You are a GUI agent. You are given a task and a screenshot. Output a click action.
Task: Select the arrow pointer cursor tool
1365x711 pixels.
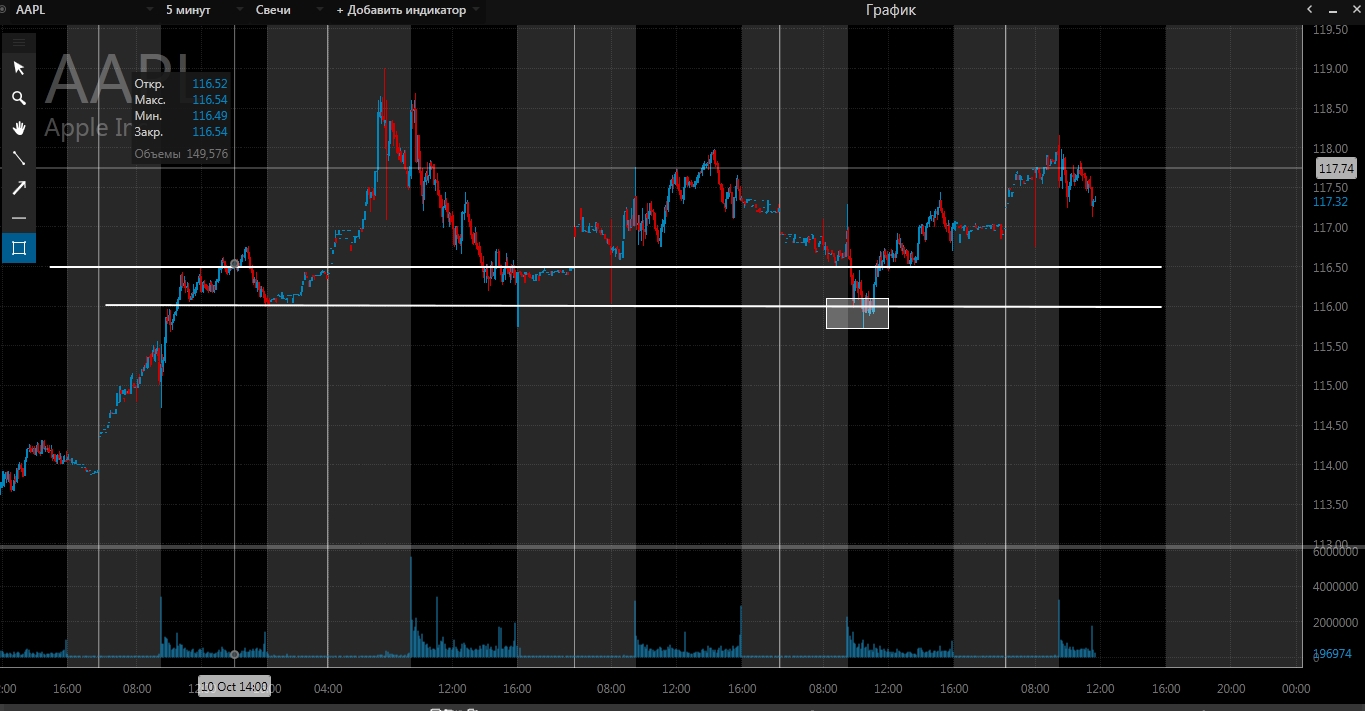point(18,68)
